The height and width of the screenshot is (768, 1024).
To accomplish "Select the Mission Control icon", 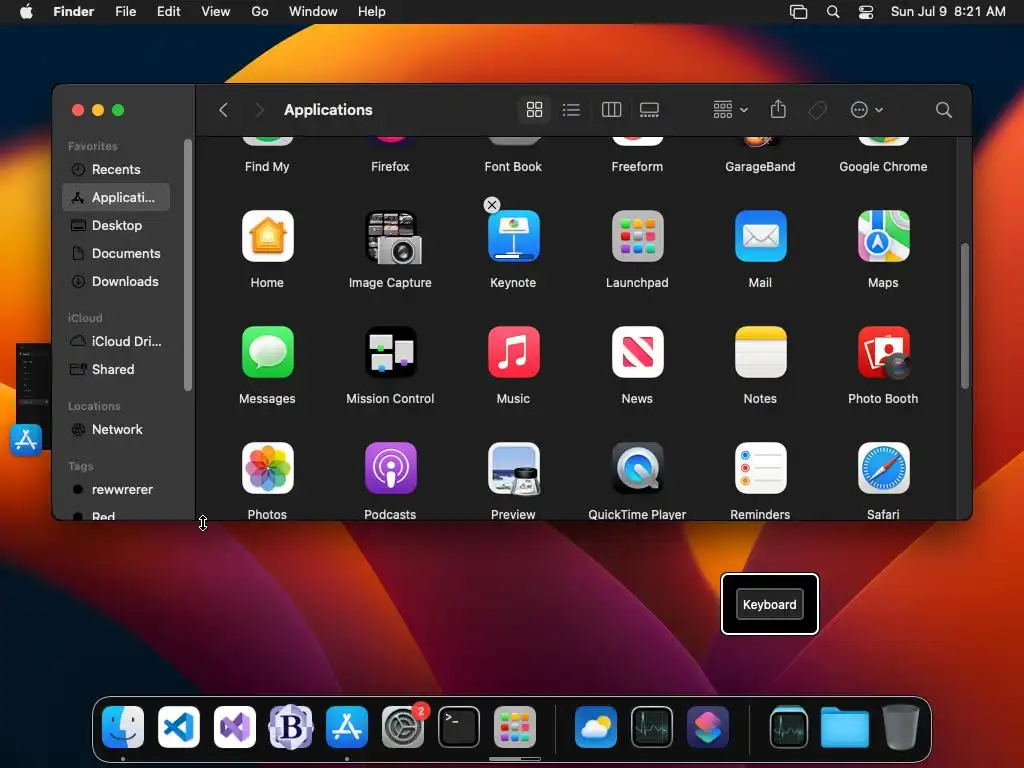I will (391, 352).
